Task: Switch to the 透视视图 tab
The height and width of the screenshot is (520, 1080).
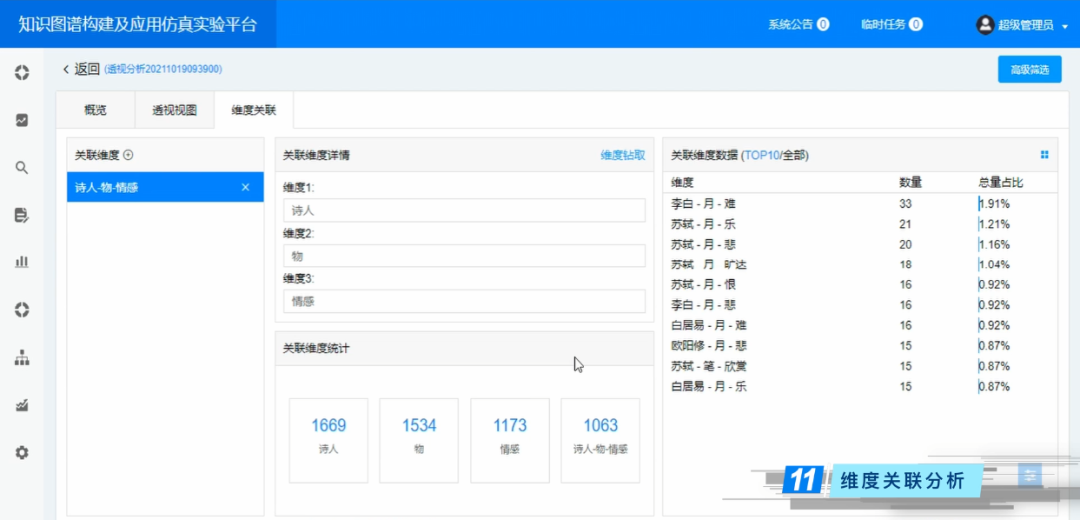Action: (174, 110)
